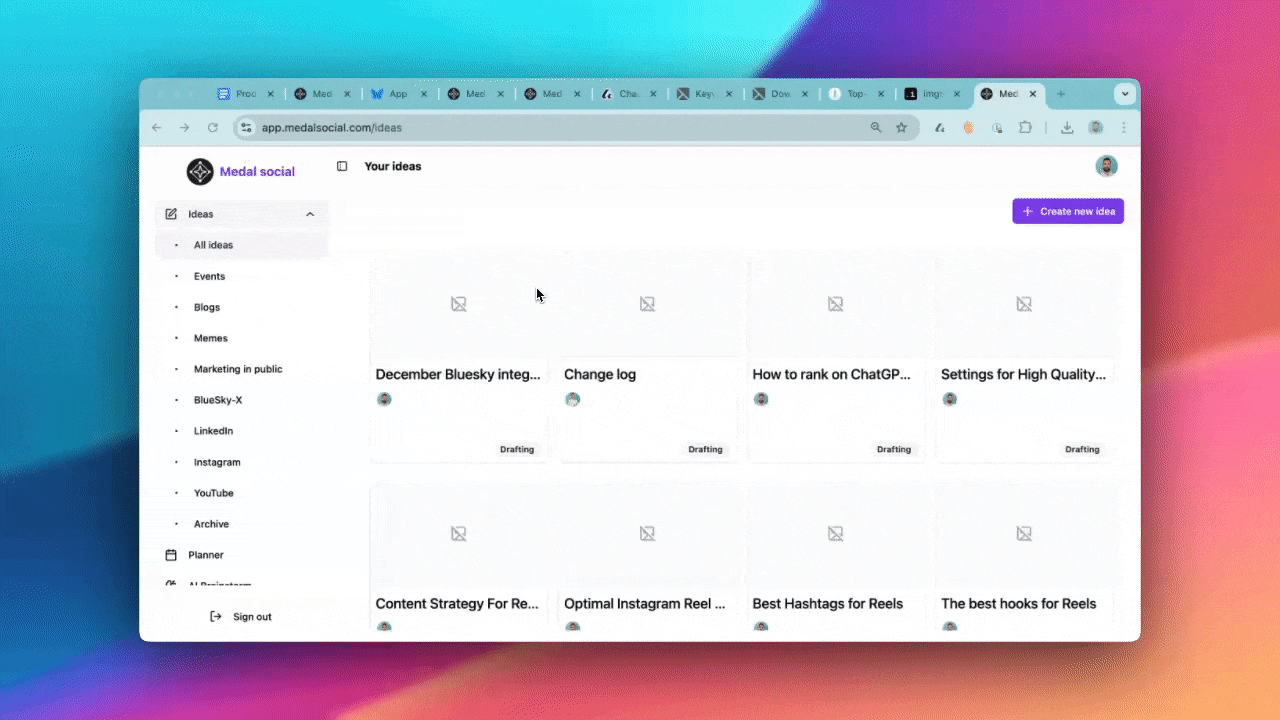Click the Medal social logo icon
The height and width of the screenshot is (720, 1280).
pyautogui.click(x=200, y=172)
